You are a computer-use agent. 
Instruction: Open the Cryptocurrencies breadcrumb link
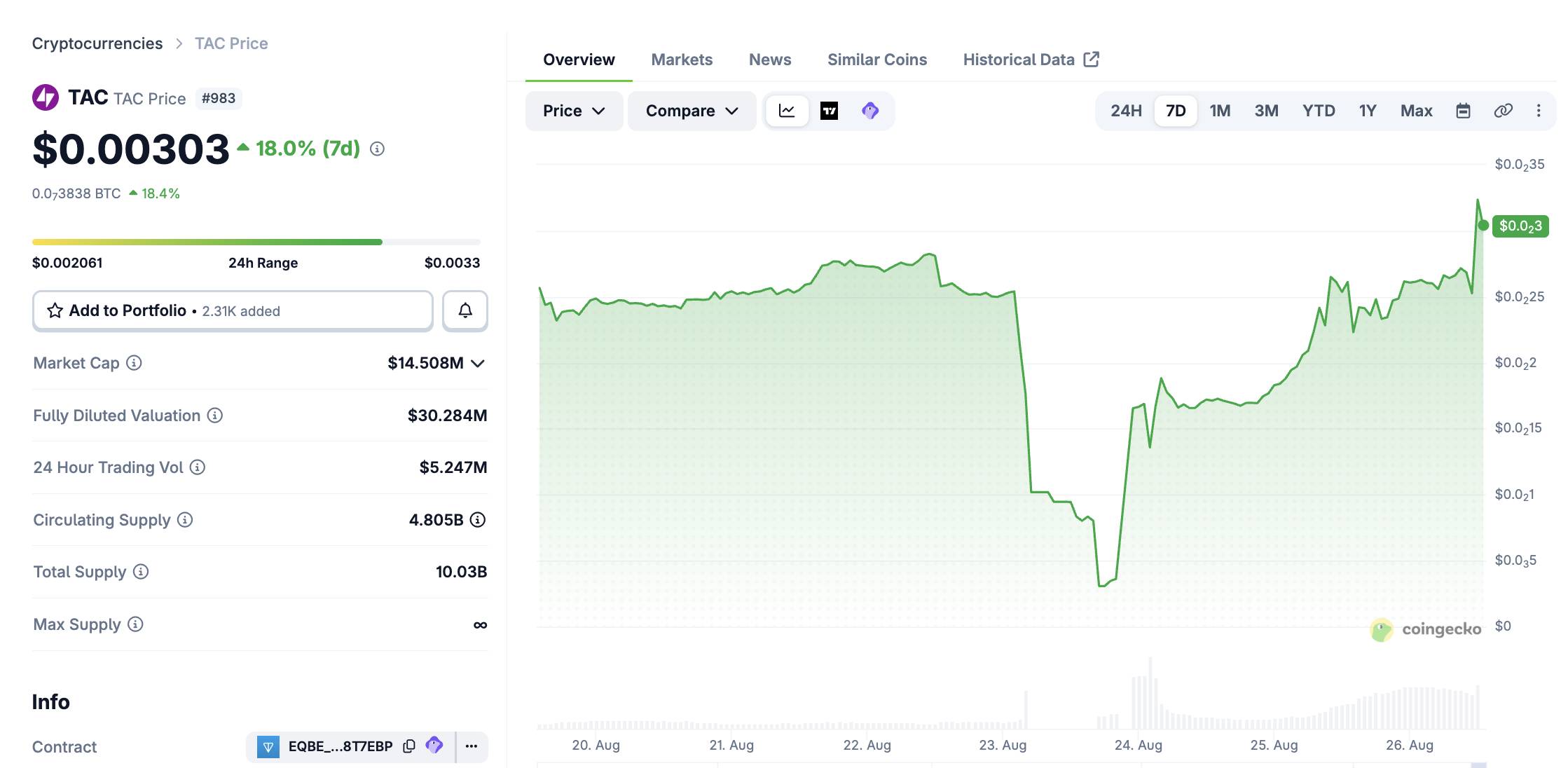pyautogui.click(x=97, y=43)
